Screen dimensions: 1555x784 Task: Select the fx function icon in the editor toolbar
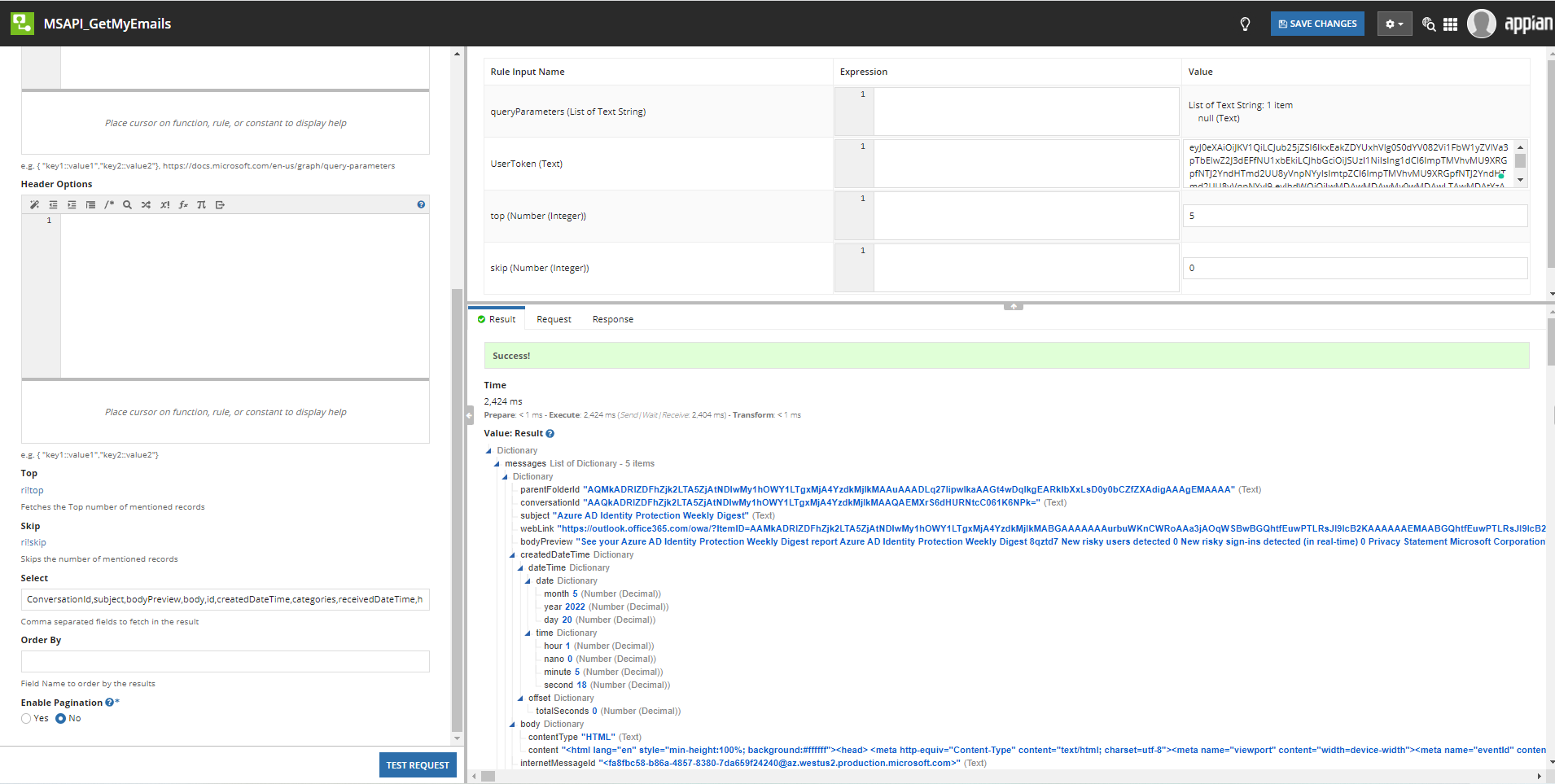pos(183,204)
